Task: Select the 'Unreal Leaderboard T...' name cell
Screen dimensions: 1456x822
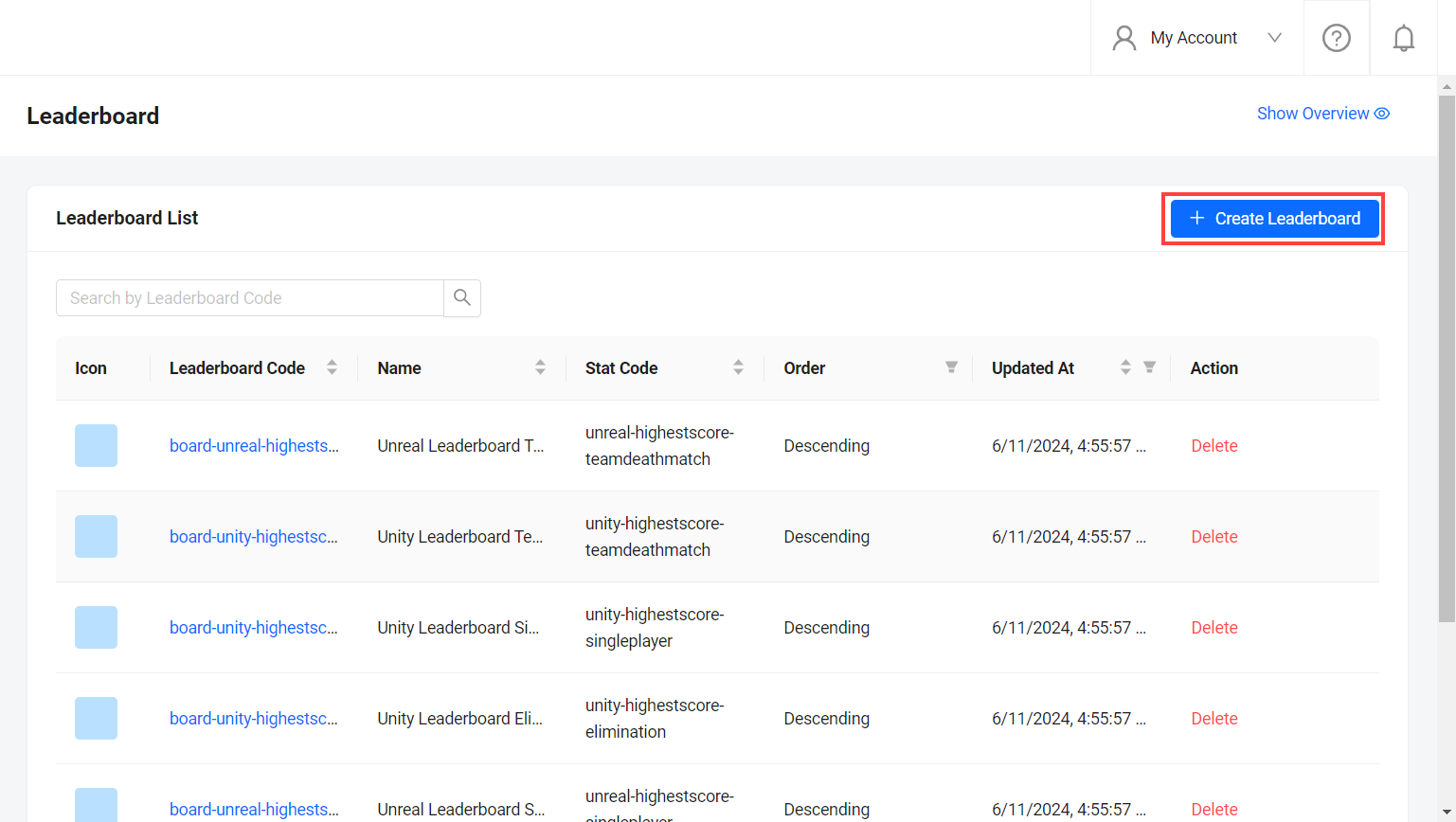Action: 461,446
